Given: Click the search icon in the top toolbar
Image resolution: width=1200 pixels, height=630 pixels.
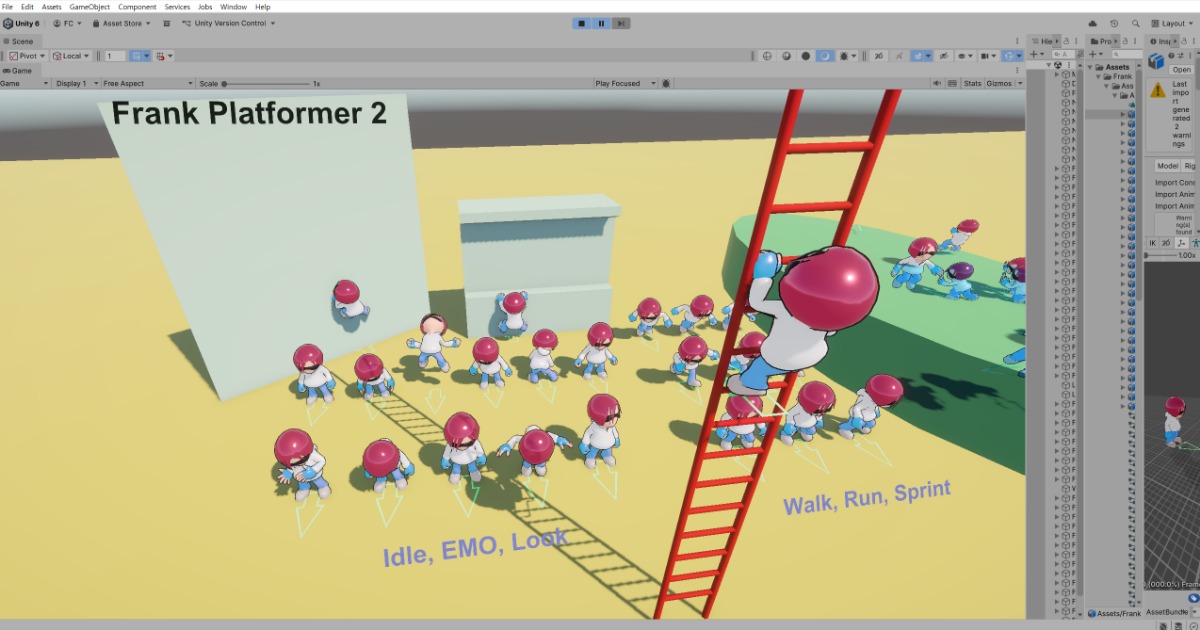Looking at the screenshot, I should pyautogui.click(x=1136, y=22).
